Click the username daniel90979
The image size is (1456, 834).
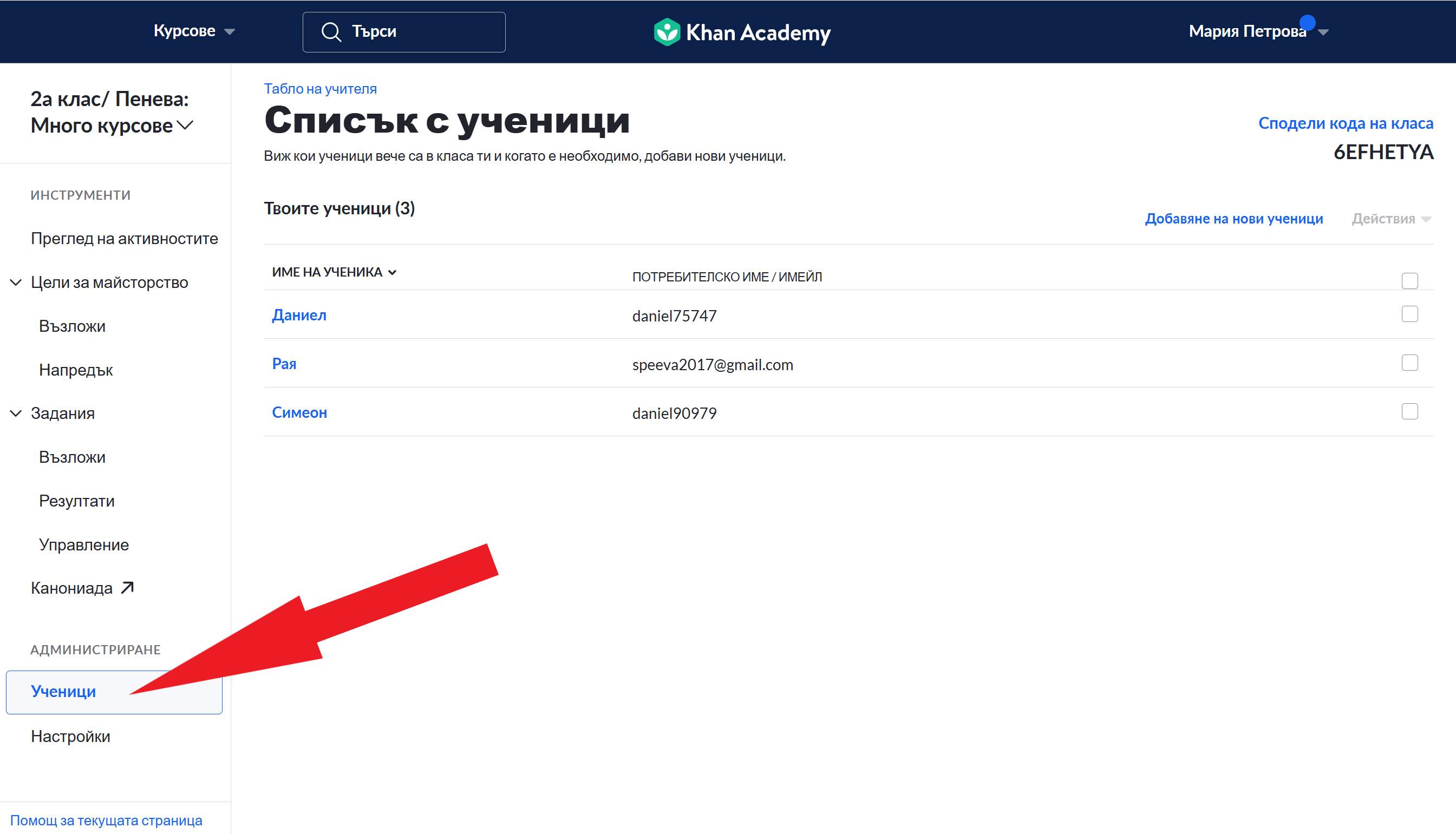[675, 413]
